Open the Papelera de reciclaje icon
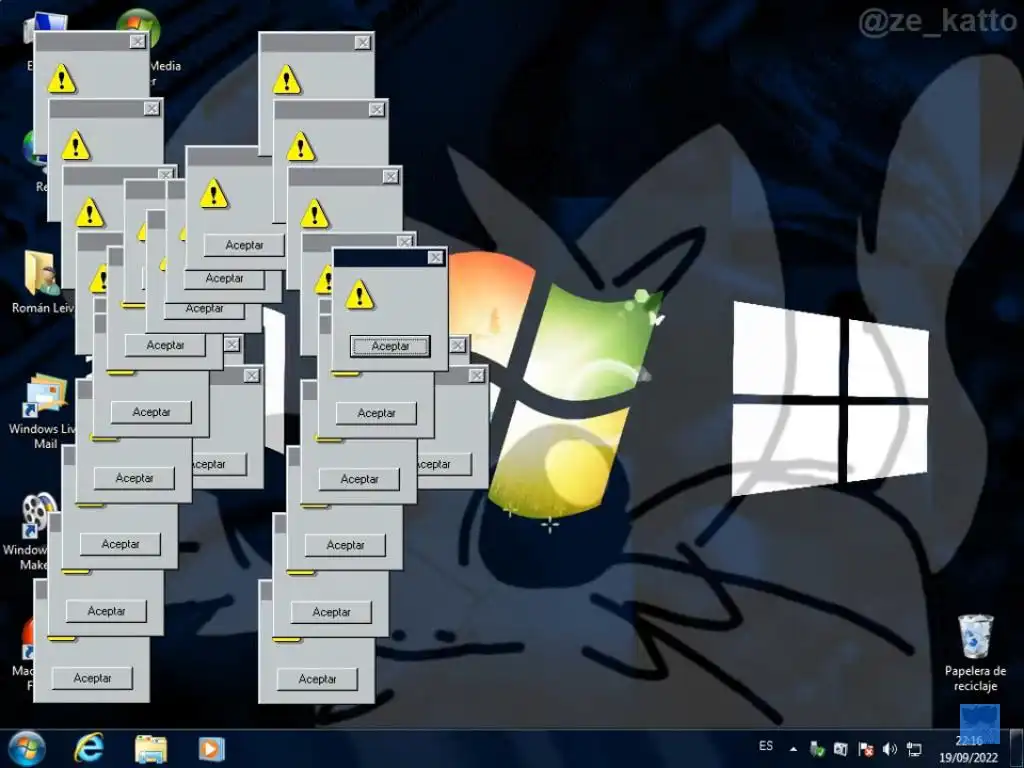The image size is (1024, 768). tap(975, 637)
